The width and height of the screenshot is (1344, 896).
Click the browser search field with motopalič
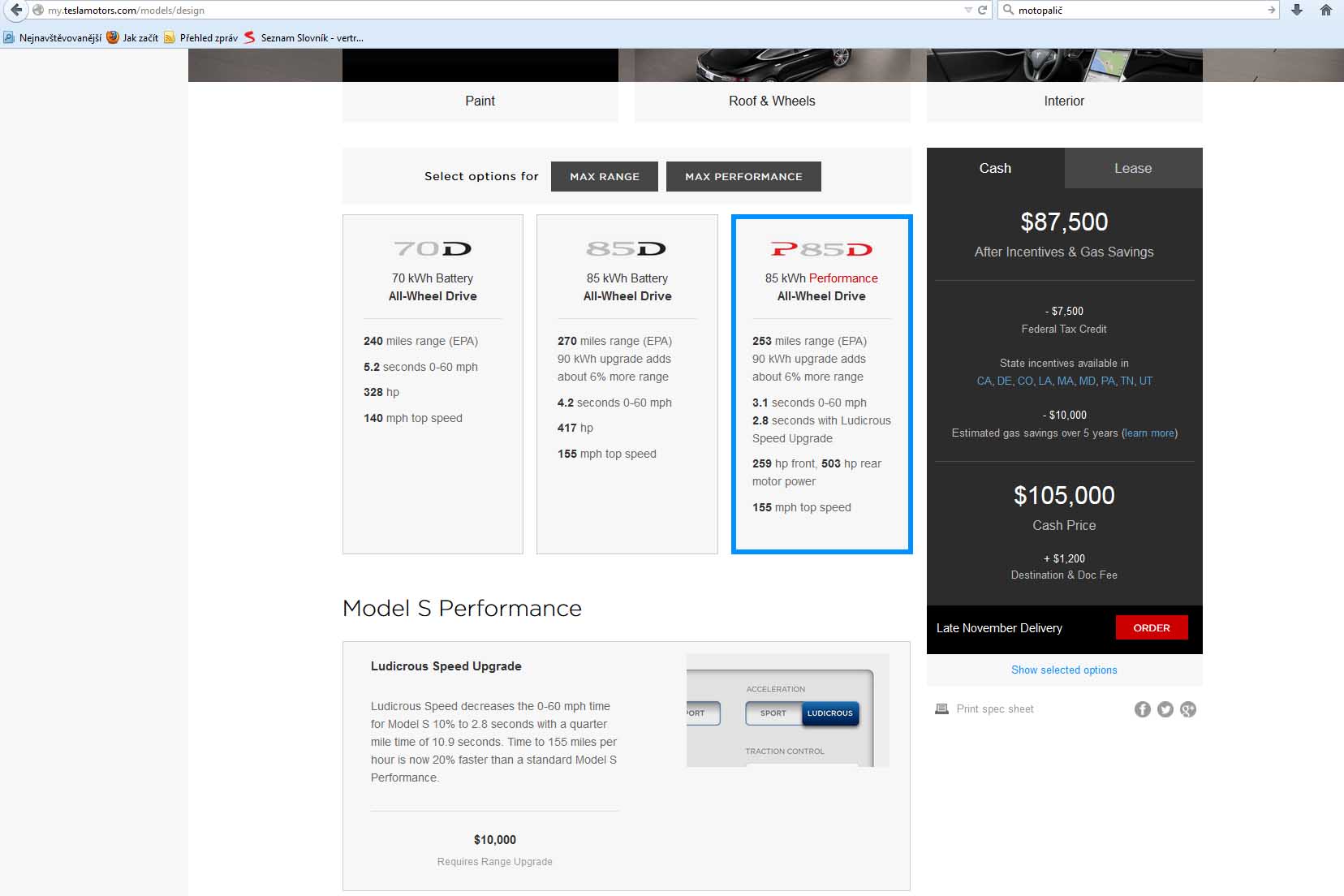pos(1136,10)
